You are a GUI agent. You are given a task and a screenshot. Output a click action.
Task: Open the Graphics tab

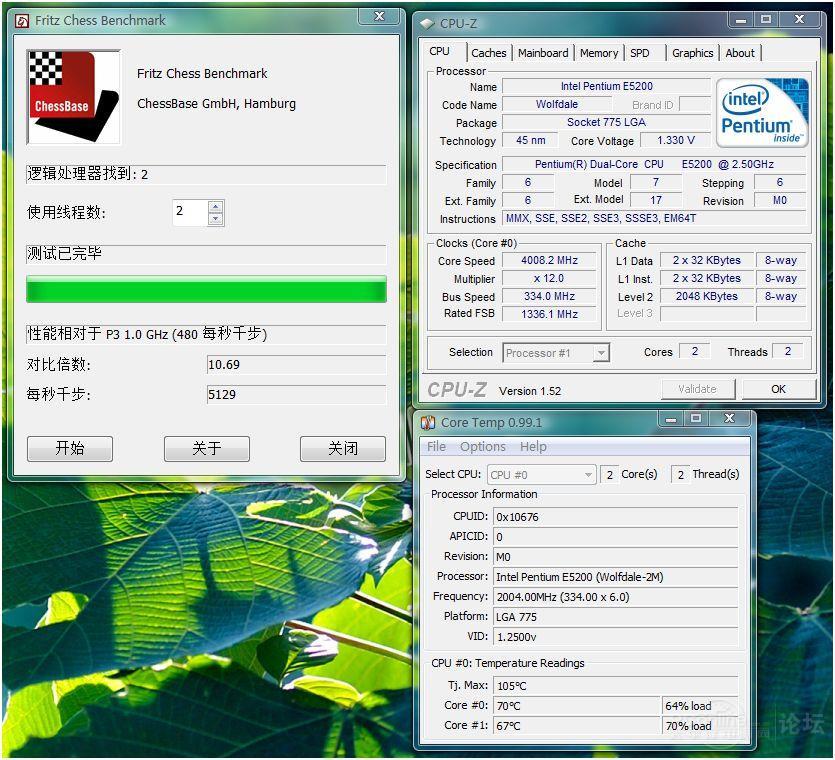pos(692,53)
